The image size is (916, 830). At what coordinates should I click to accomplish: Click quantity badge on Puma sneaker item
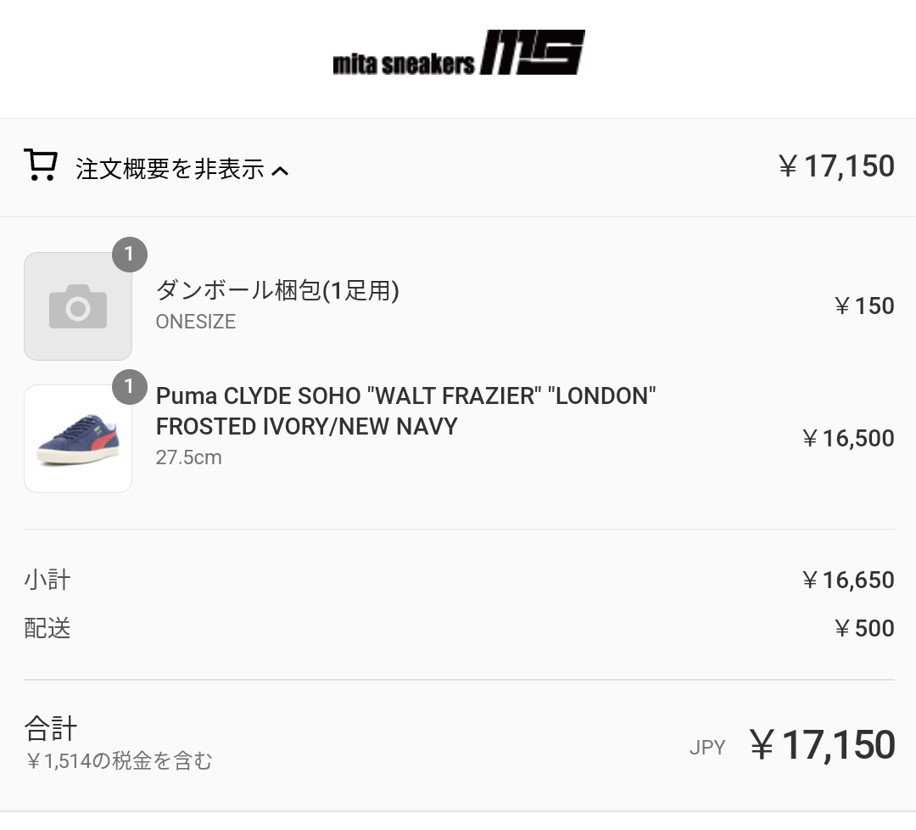130,387
